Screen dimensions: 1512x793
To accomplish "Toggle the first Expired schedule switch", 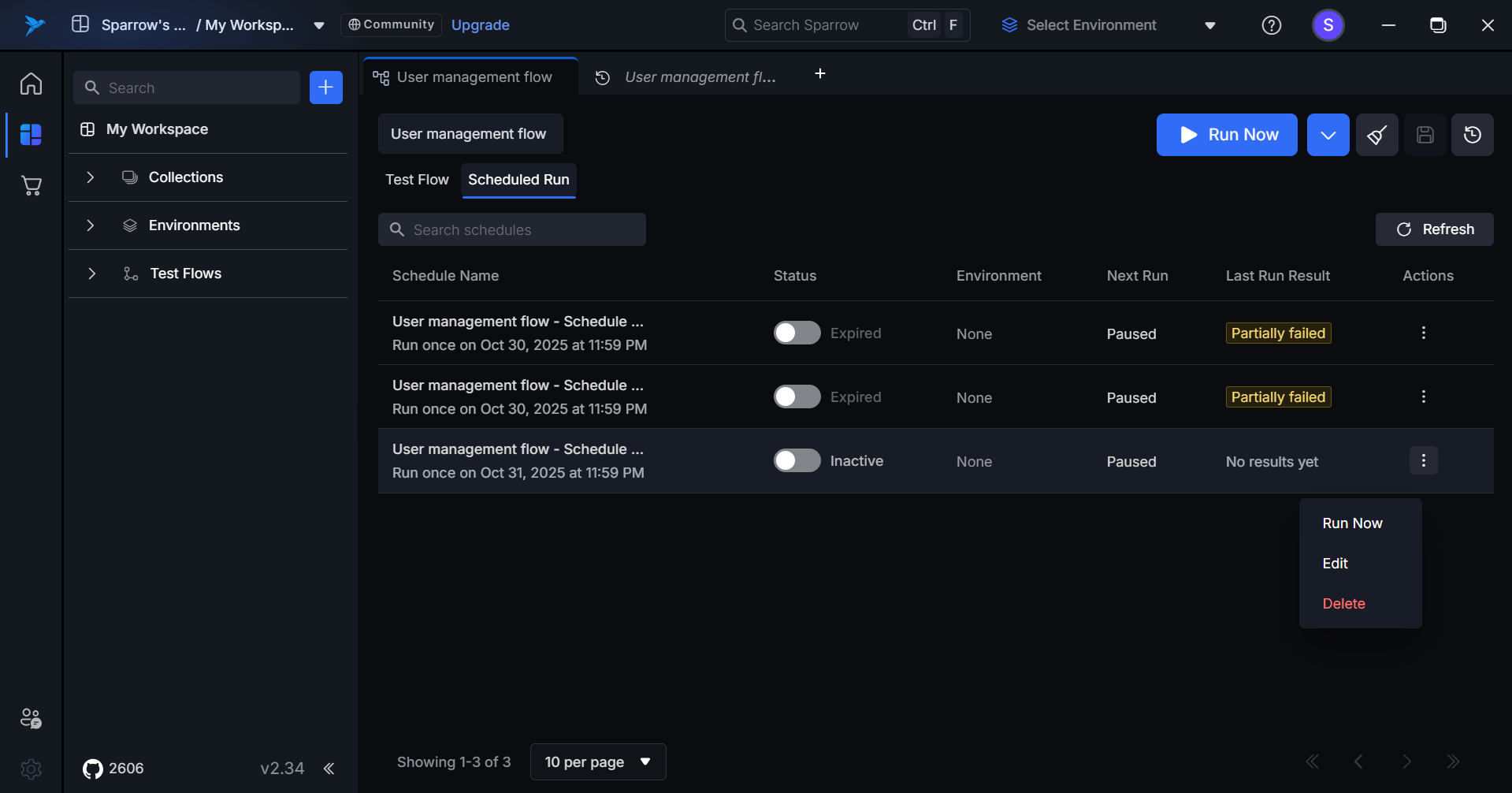I will [x=797, y=333].
